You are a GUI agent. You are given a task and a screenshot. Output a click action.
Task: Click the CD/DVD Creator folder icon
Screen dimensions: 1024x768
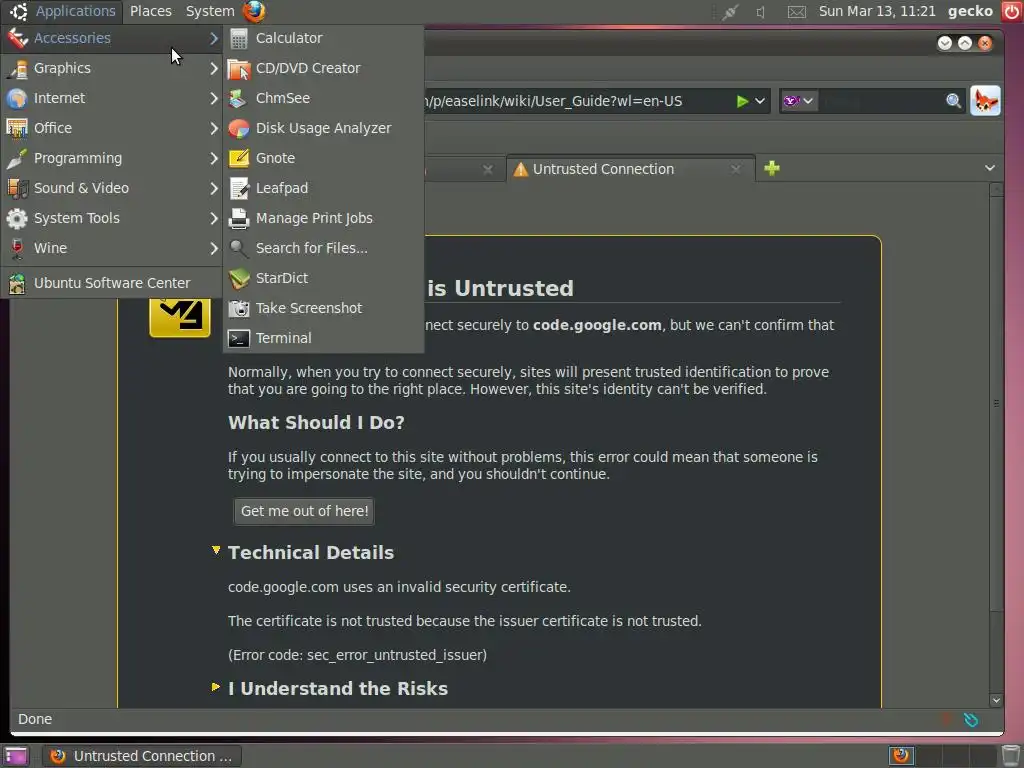239,69
